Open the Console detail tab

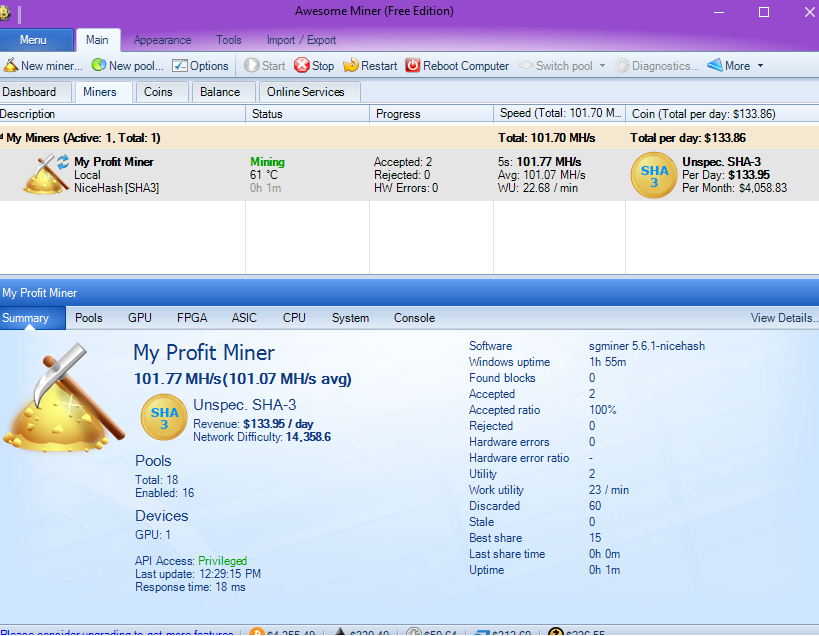tap(414, 318)
